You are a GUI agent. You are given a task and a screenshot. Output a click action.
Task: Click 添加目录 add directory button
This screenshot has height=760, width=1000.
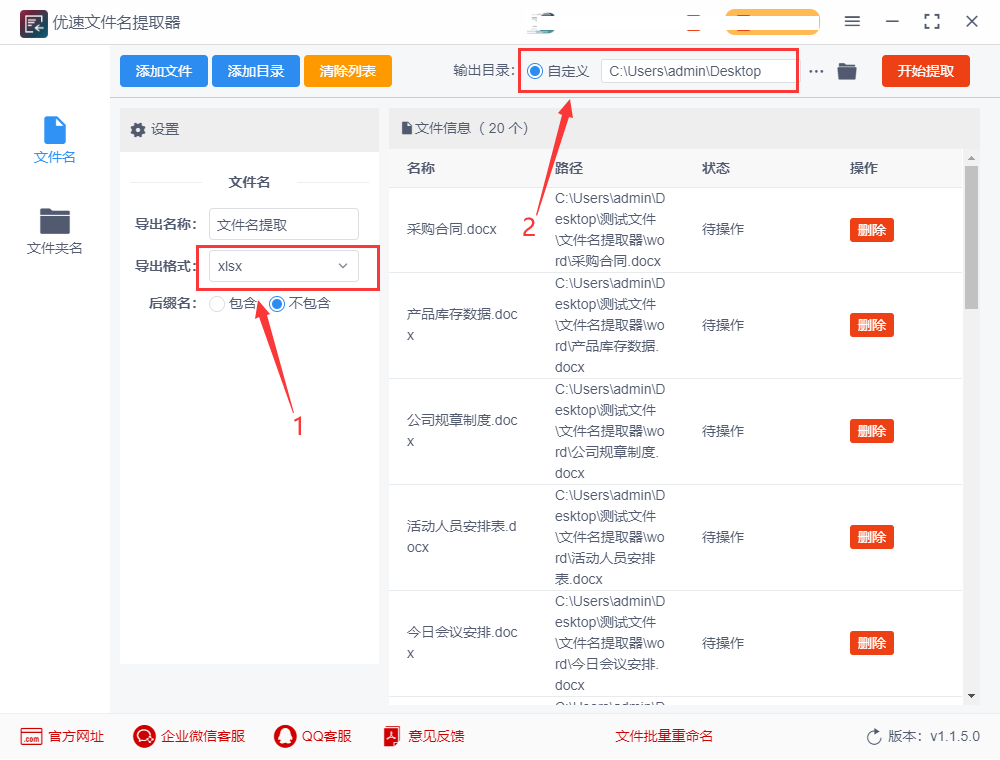click(x=256, y=71)
